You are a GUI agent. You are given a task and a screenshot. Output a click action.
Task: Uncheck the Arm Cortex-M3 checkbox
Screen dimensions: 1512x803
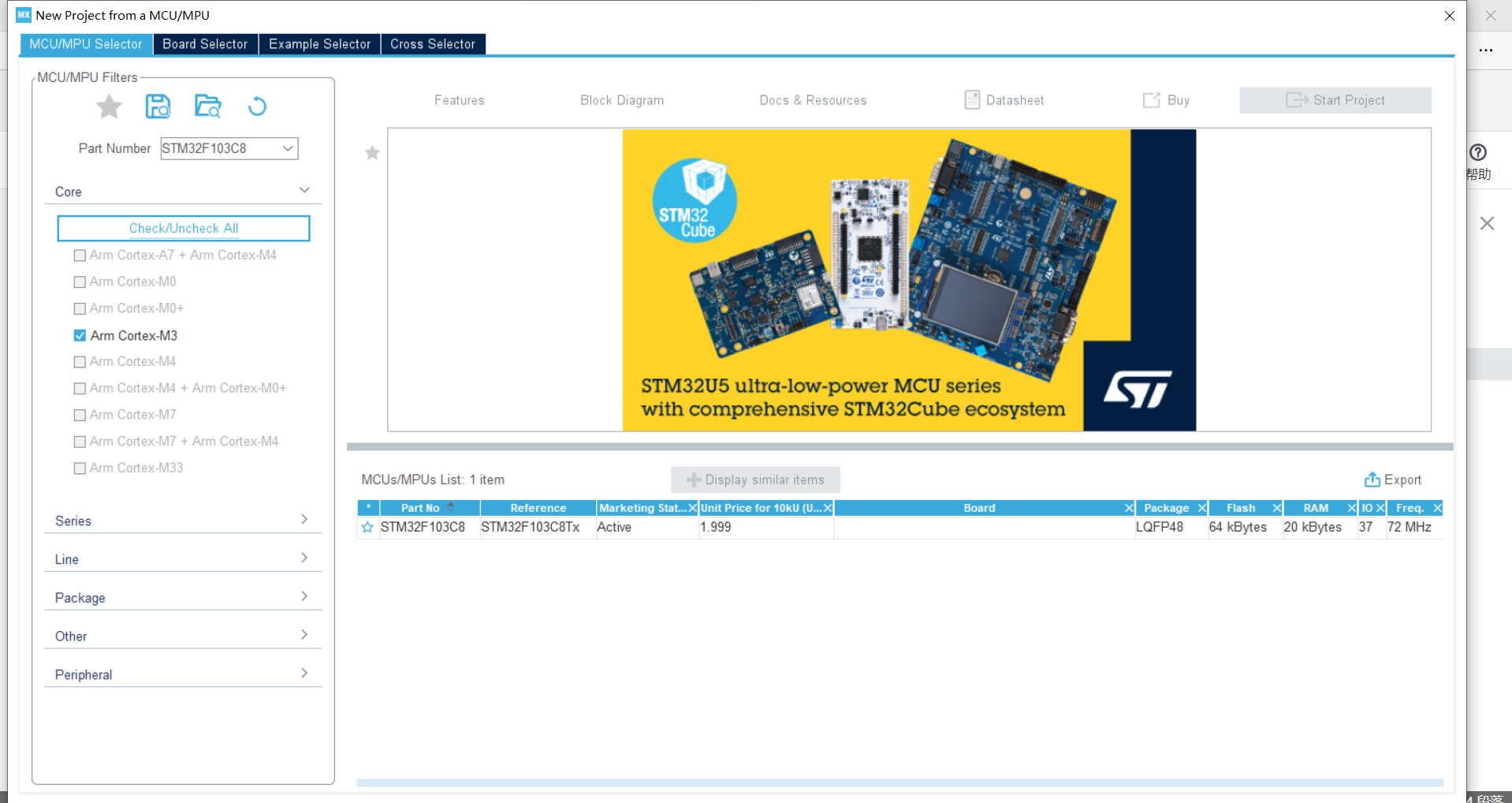[80, 335]
